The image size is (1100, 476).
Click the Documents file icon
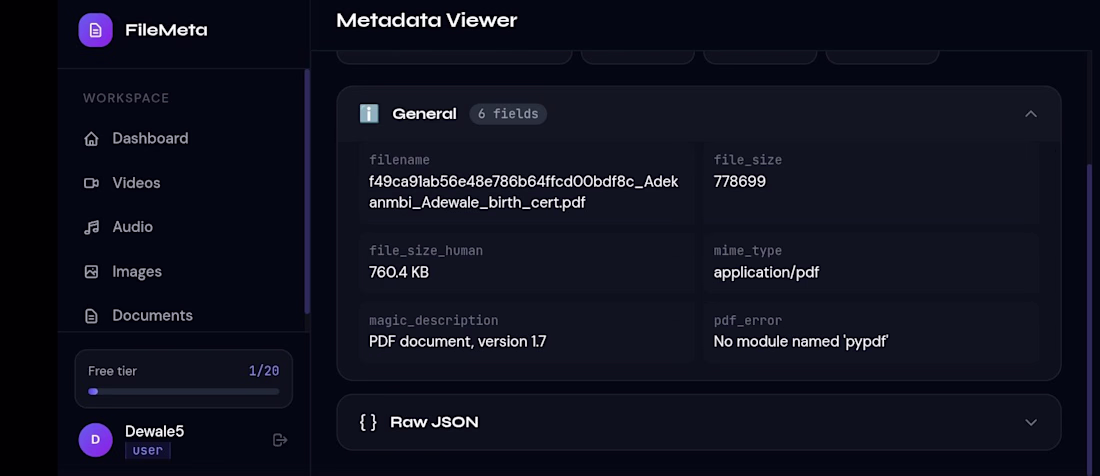[x=92, y=316]
